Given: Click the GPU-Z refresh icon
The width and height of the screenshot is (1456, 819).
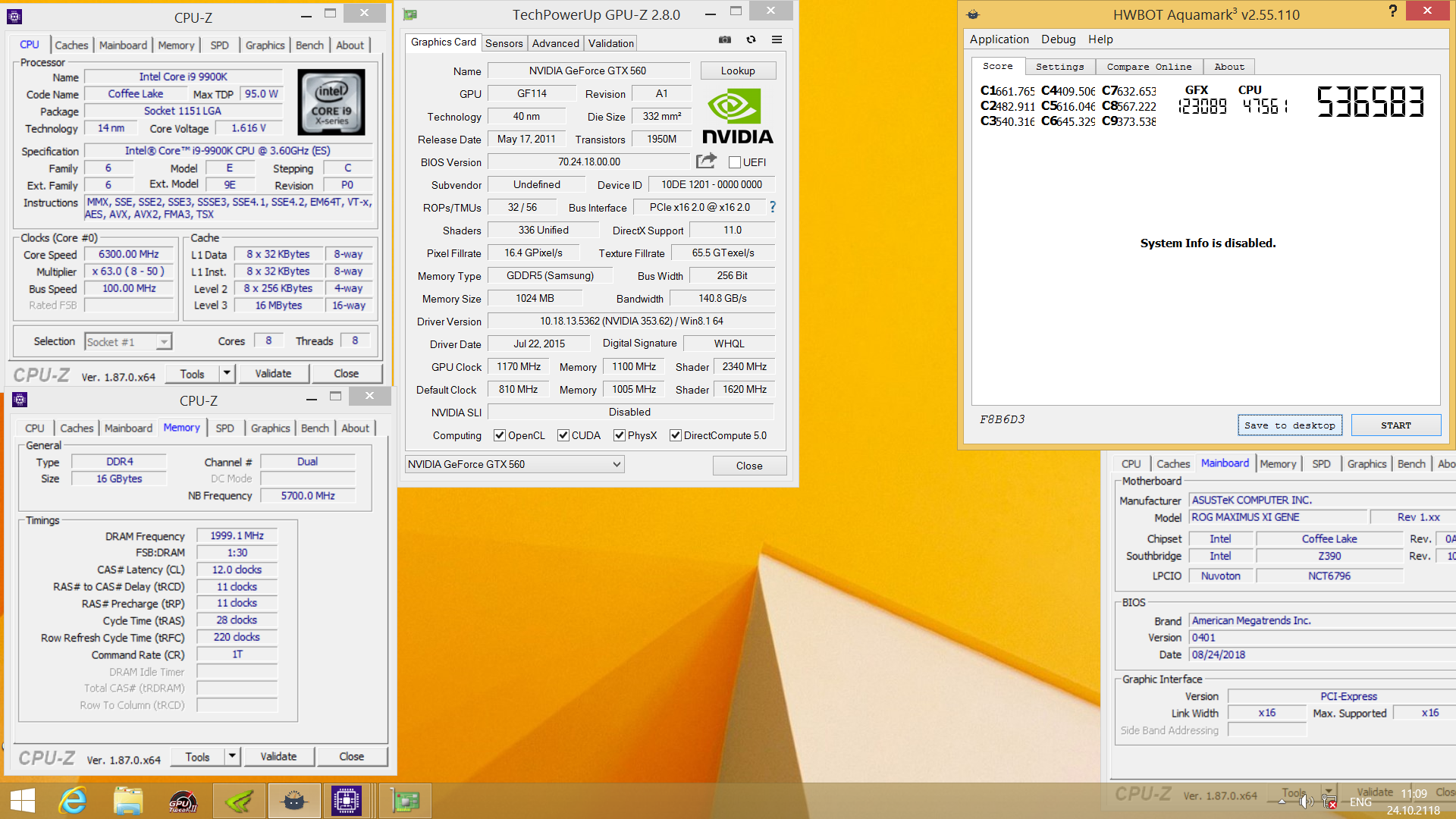Looking at the screenshot, I should (751, 39).
